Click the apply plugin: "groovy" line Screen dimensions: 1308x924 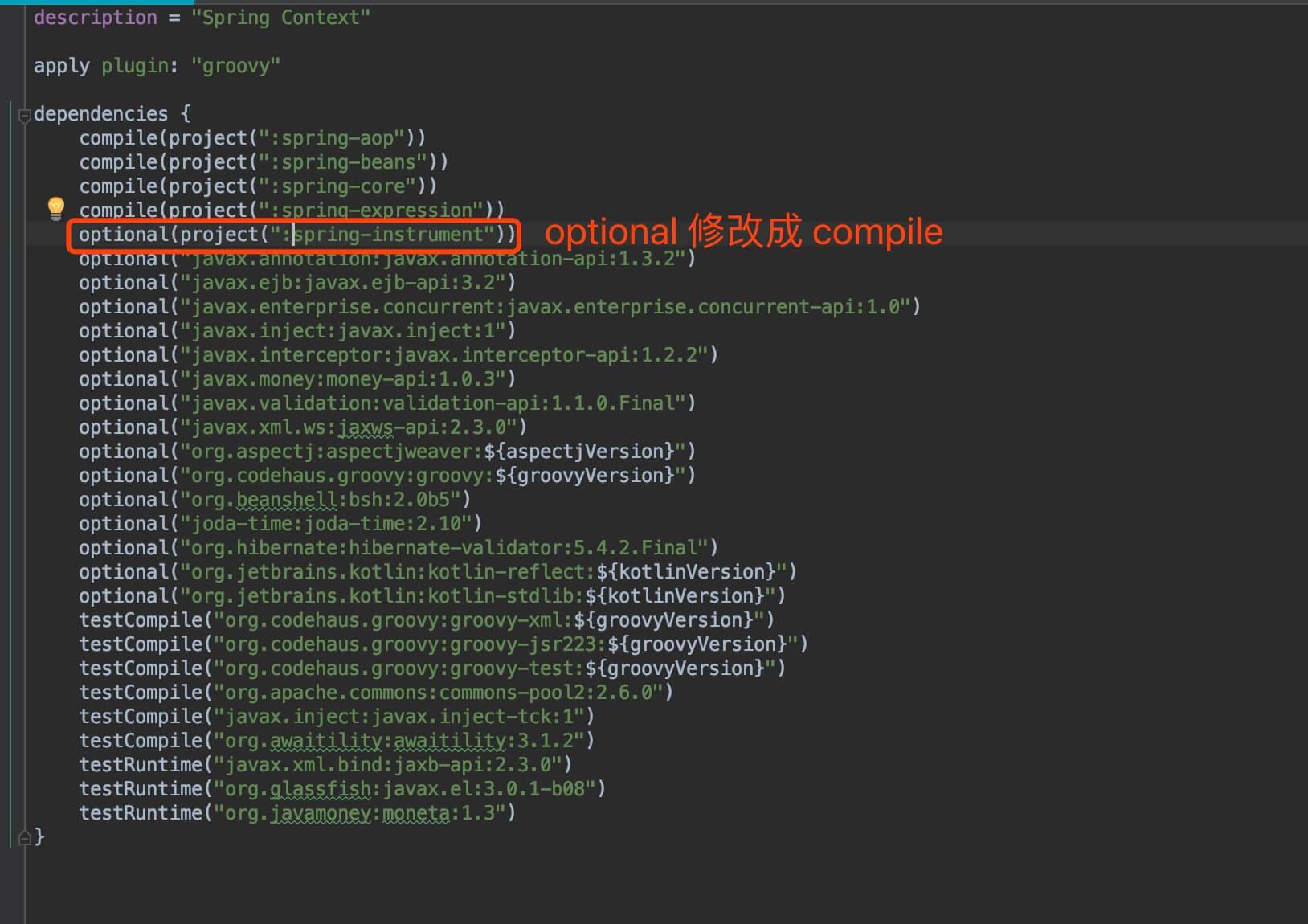pos(157,66)
